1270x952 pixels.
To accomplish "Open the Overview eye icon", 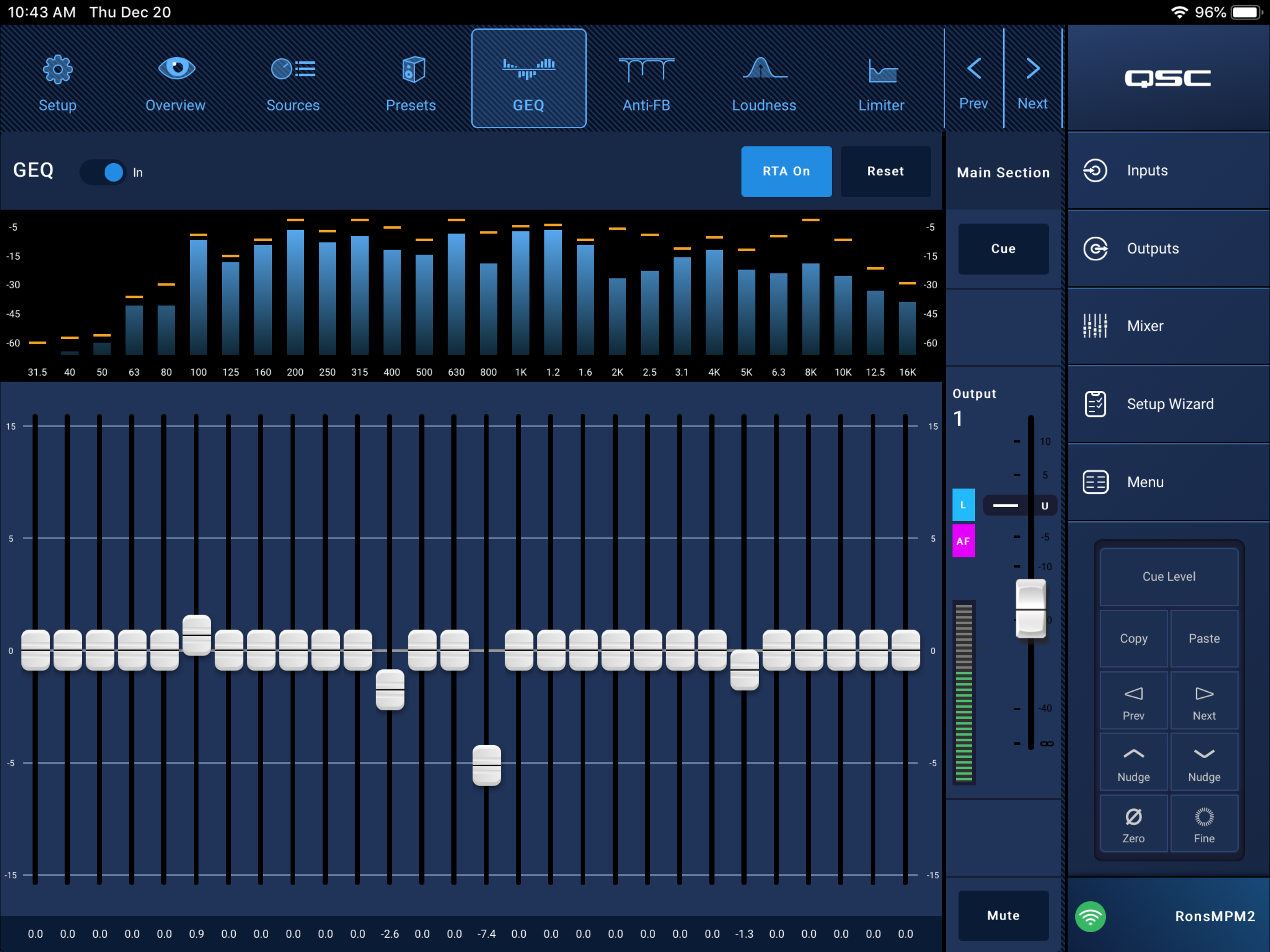I will point(176,69).
